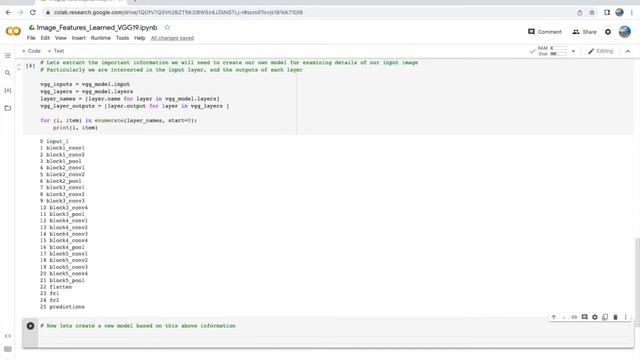
Task: Add a comment on the selected cell
Action: (584, 317)
